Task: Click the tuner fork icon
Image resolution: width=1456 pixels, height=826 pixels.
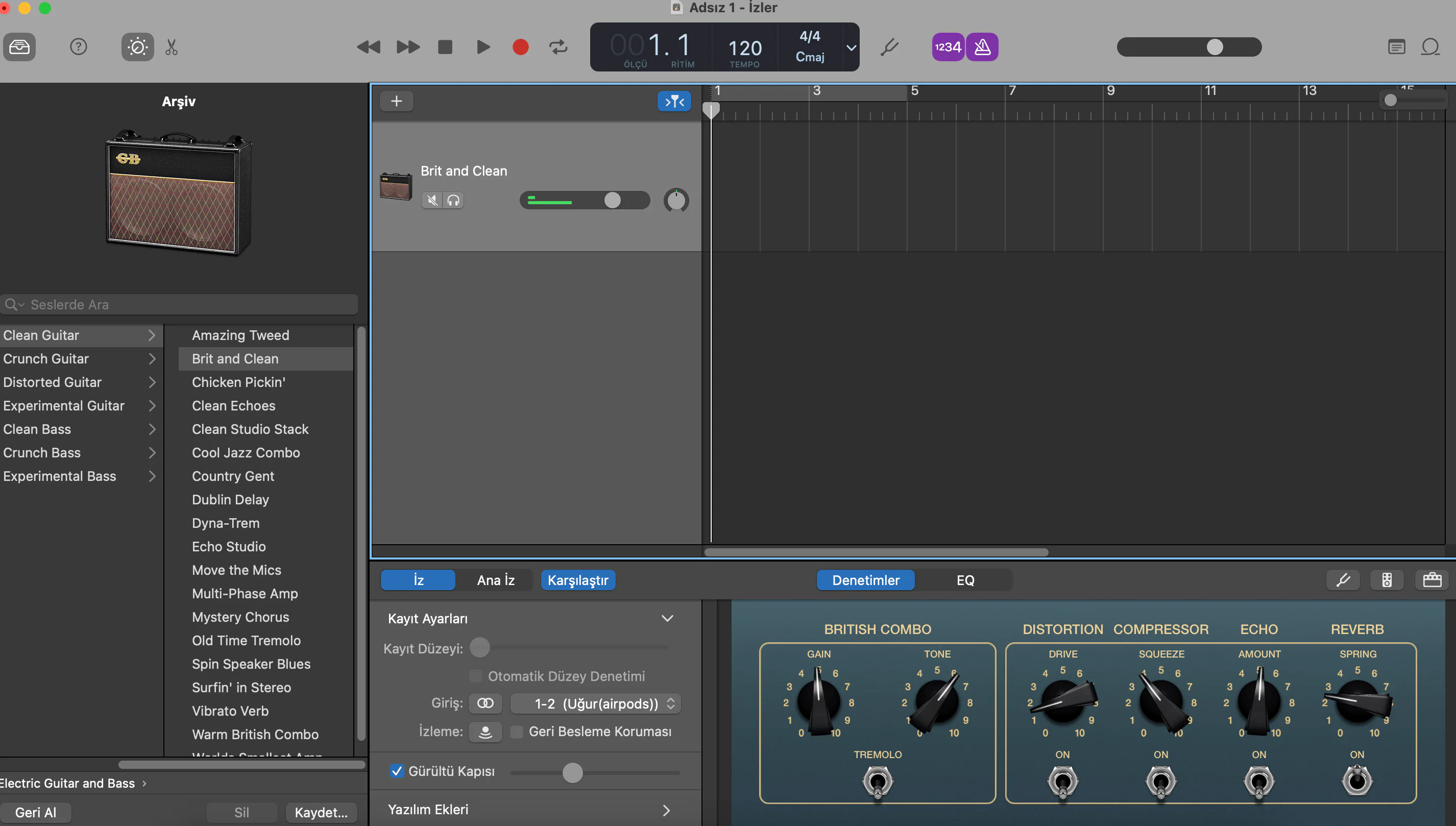Action: 889,46
